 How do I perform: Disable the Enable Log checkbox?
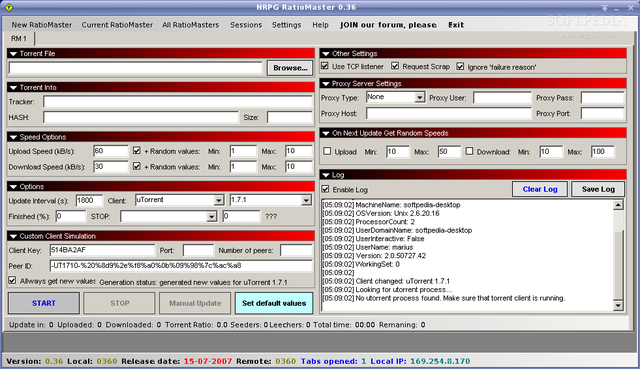point(325,189)
